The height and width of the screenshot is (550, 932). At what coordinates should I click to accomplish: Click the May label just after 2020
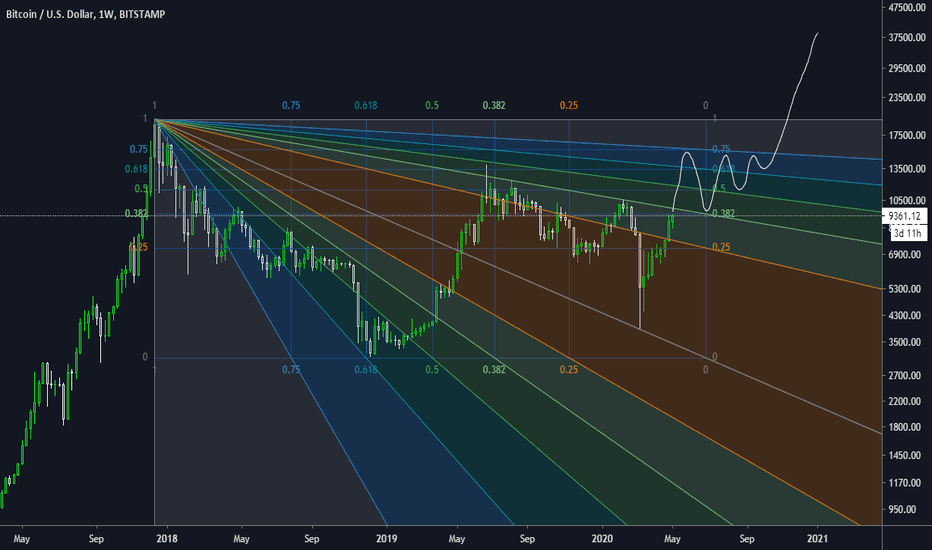pos(672,539)
